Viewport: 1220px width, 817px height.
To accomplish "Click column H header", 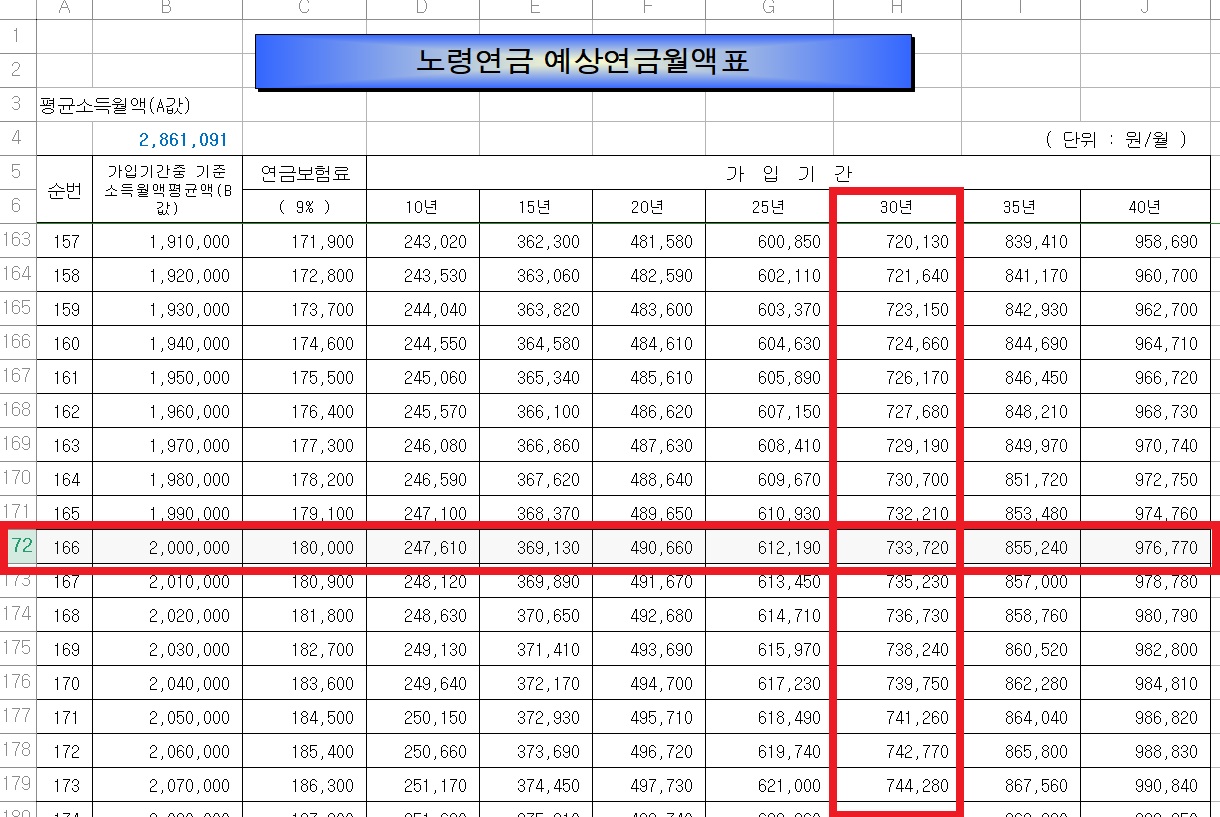I will click(896, 9).
